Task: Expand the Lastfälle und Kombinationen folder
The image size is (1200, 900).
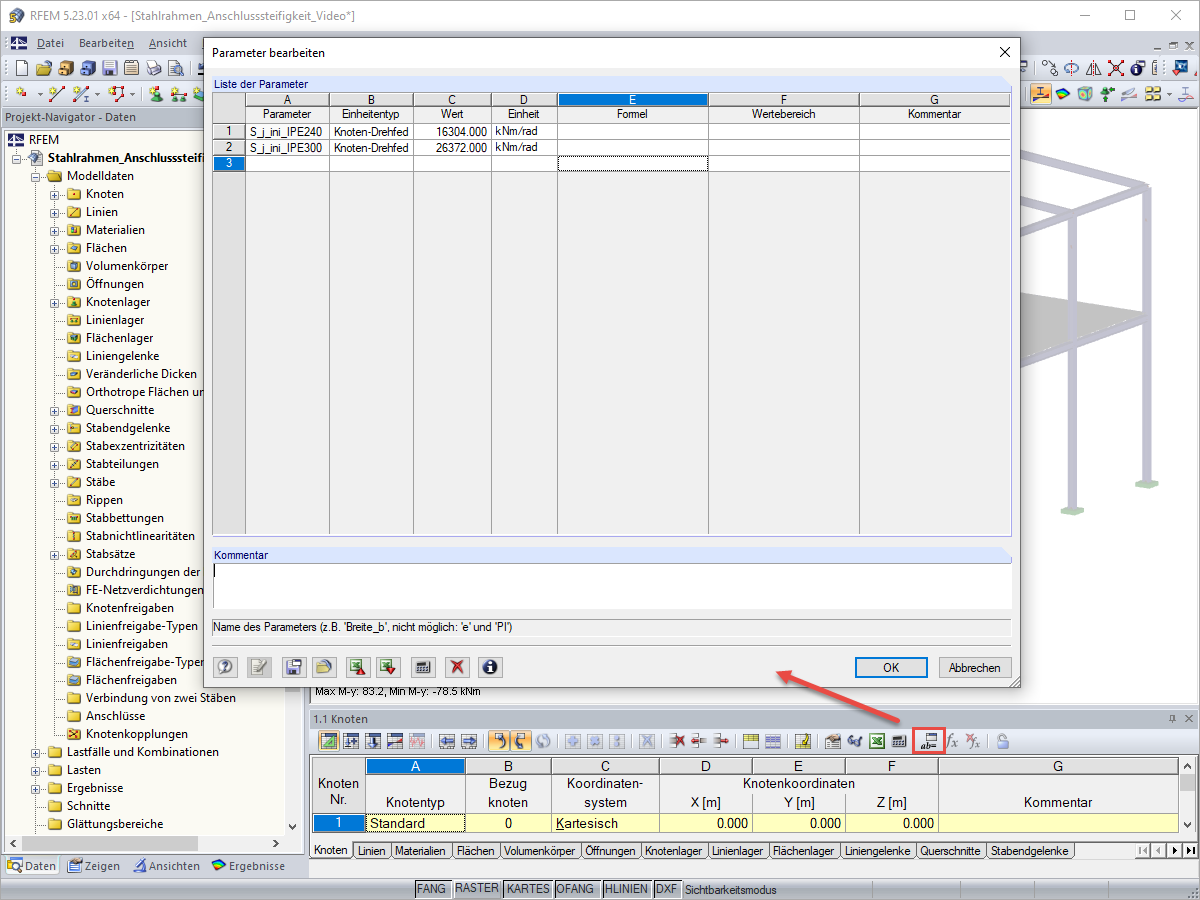Action: tap(36, 752)
